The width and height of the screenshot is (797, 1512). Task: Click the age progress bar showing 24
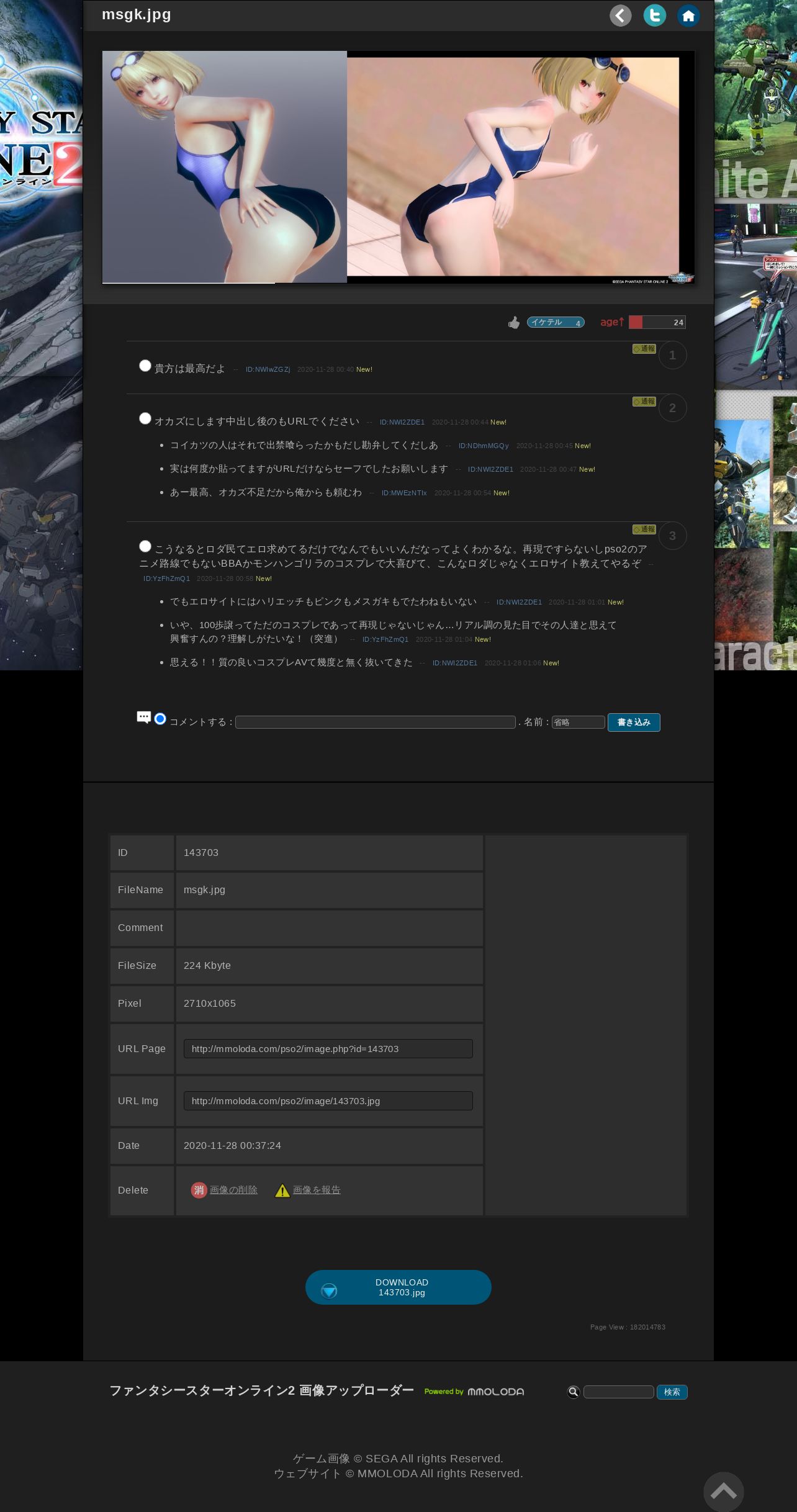point(657,322)
